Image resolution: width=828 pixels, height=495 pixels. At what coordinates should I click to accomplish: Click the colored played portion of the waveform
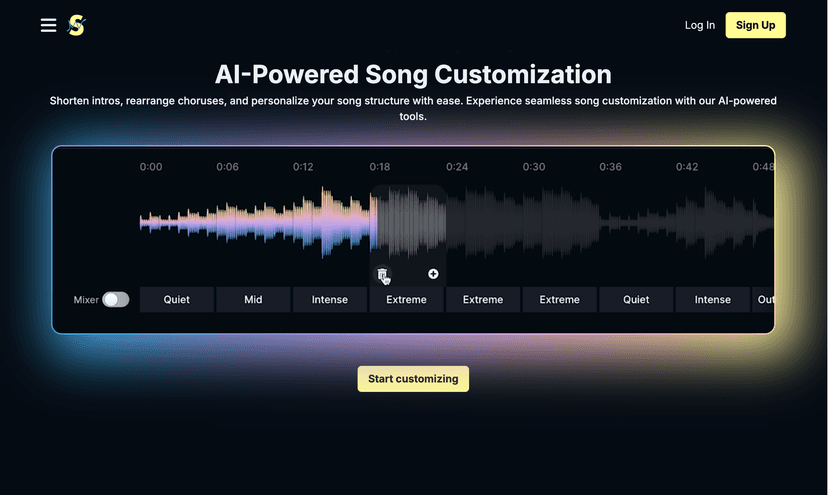point(259,222)
